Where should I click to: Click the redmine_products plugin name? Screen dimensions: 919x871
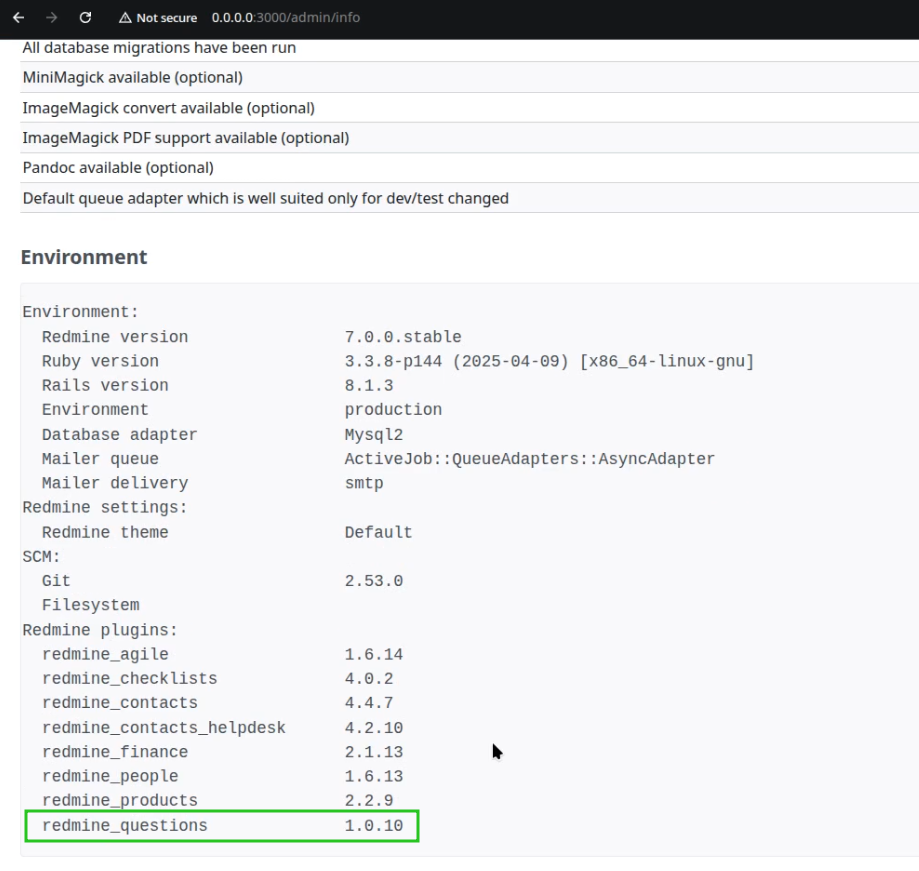coord(120,800)
